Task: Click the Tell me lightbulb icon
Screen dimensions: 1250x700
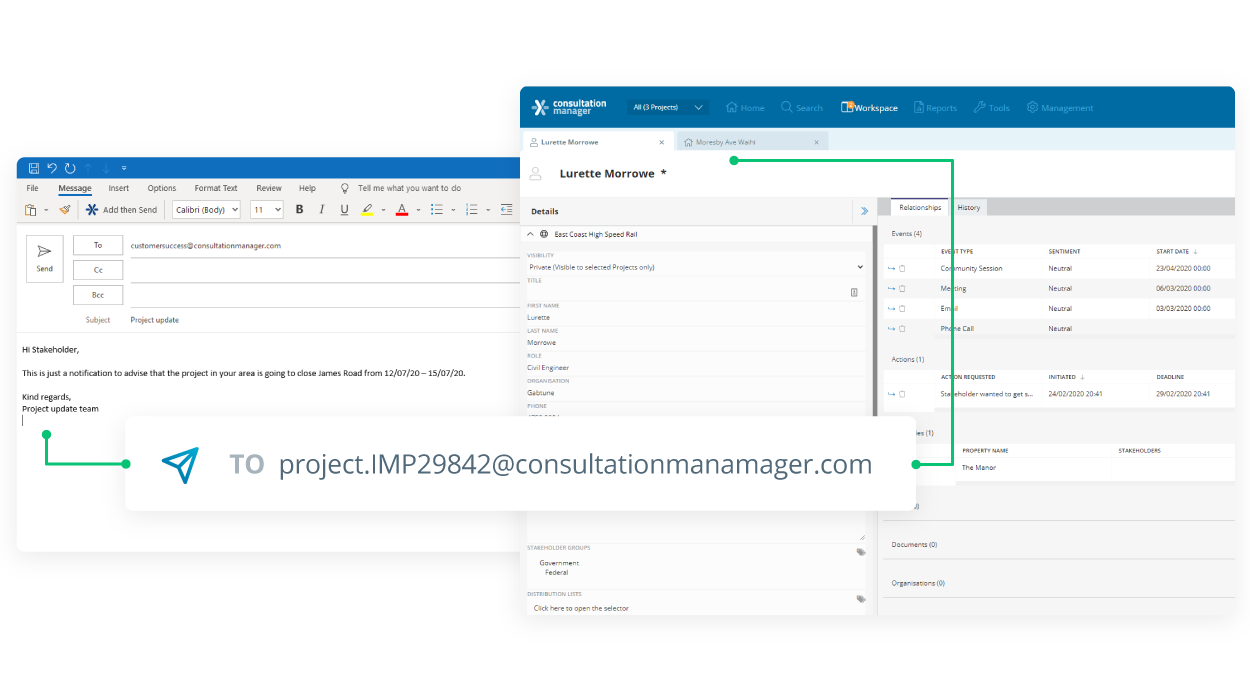Action: click(345, 188)
